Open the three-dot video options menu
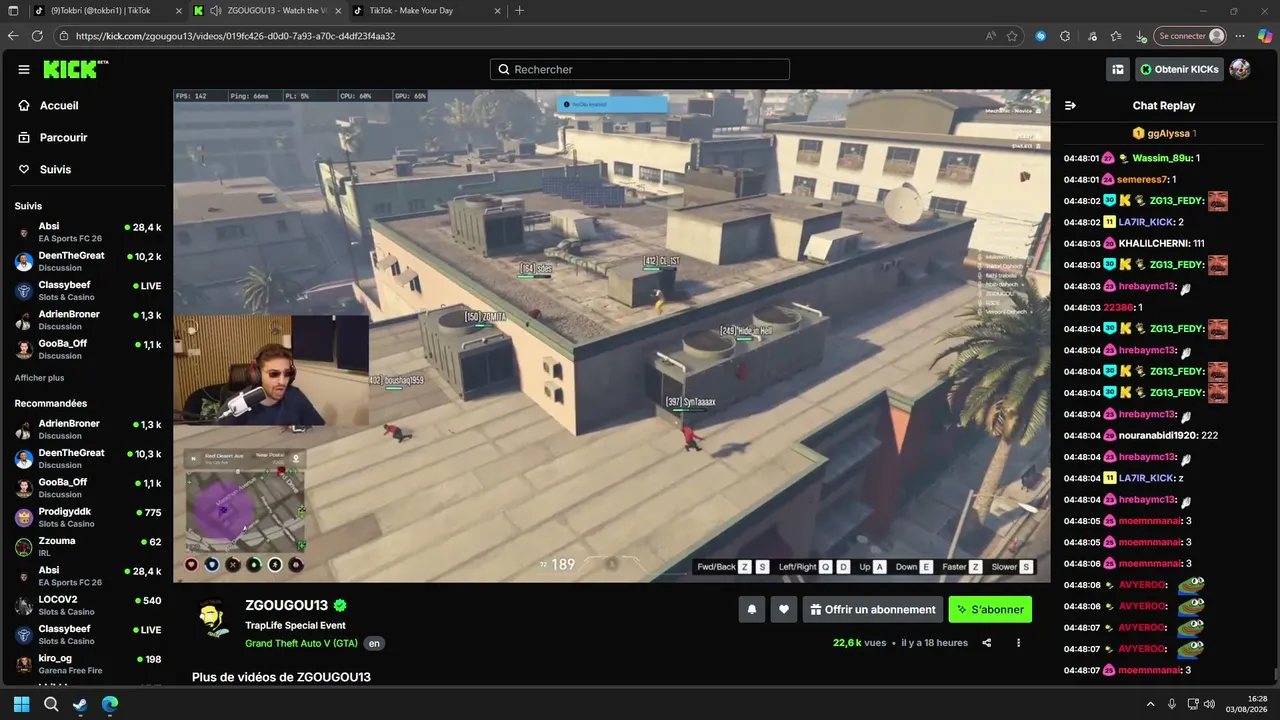The width and height of the screenshot is (1280, 720). pyautogui.click(x=1019, y=643)
